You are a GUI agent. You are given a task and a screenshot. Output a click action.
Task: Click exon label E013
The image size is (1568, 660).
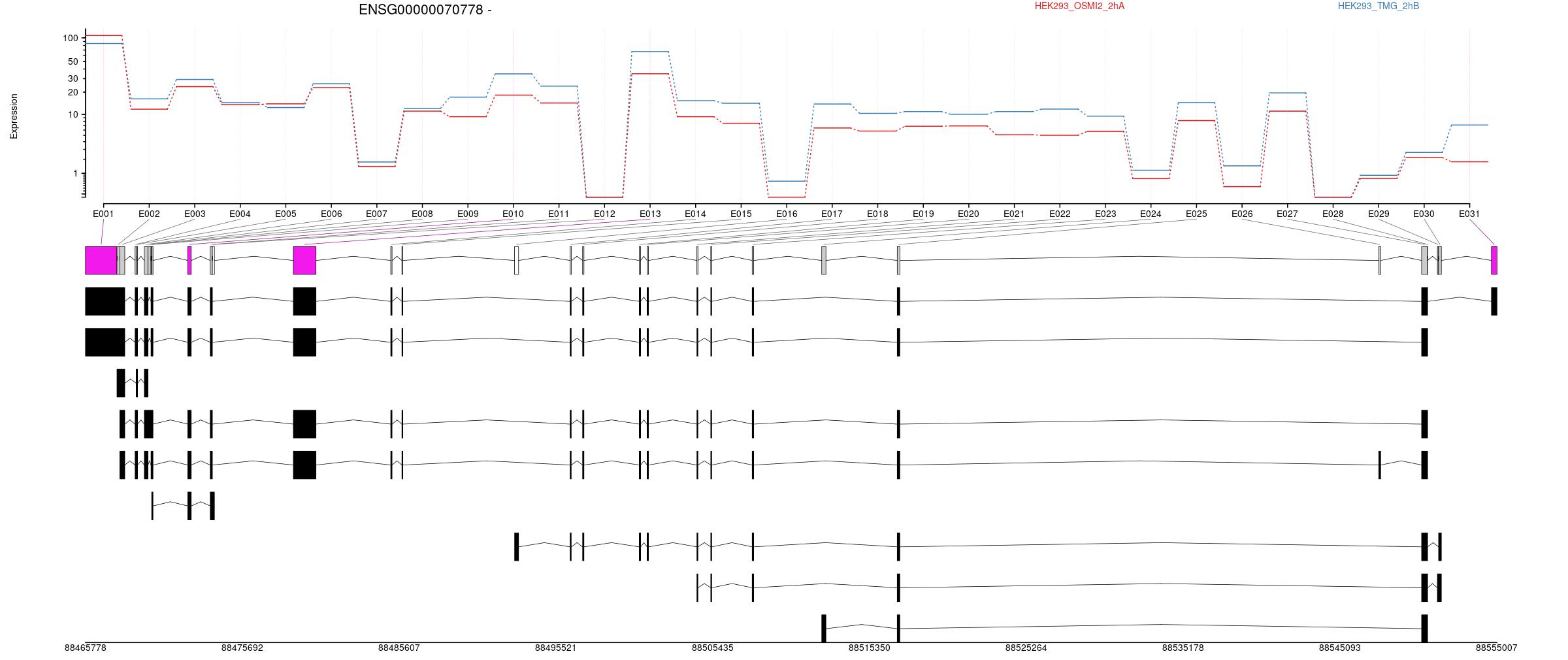click(650, 214)
